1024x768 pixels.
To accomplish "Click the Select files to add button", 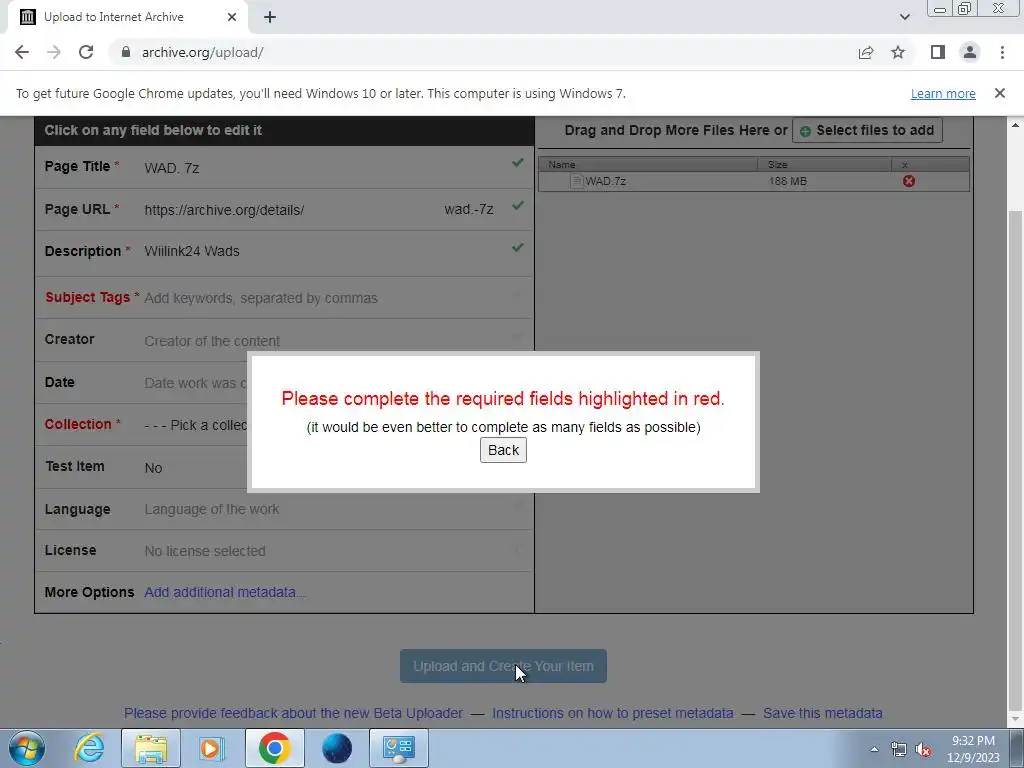I will (867, 131).
